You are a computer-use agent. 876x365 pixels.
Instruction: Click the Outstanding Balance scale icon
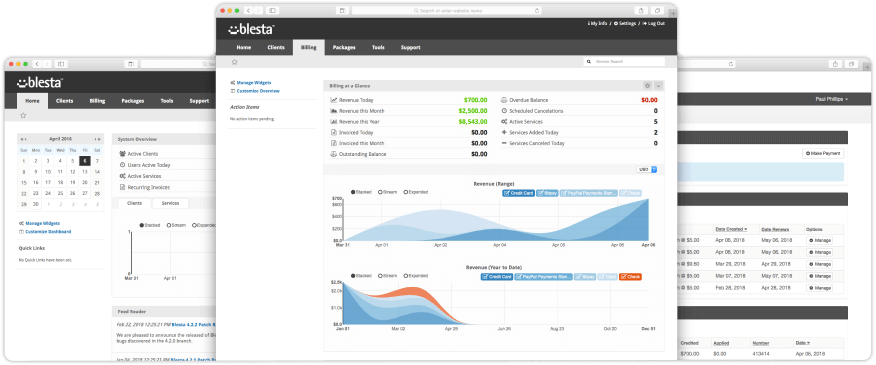[334, 154]
